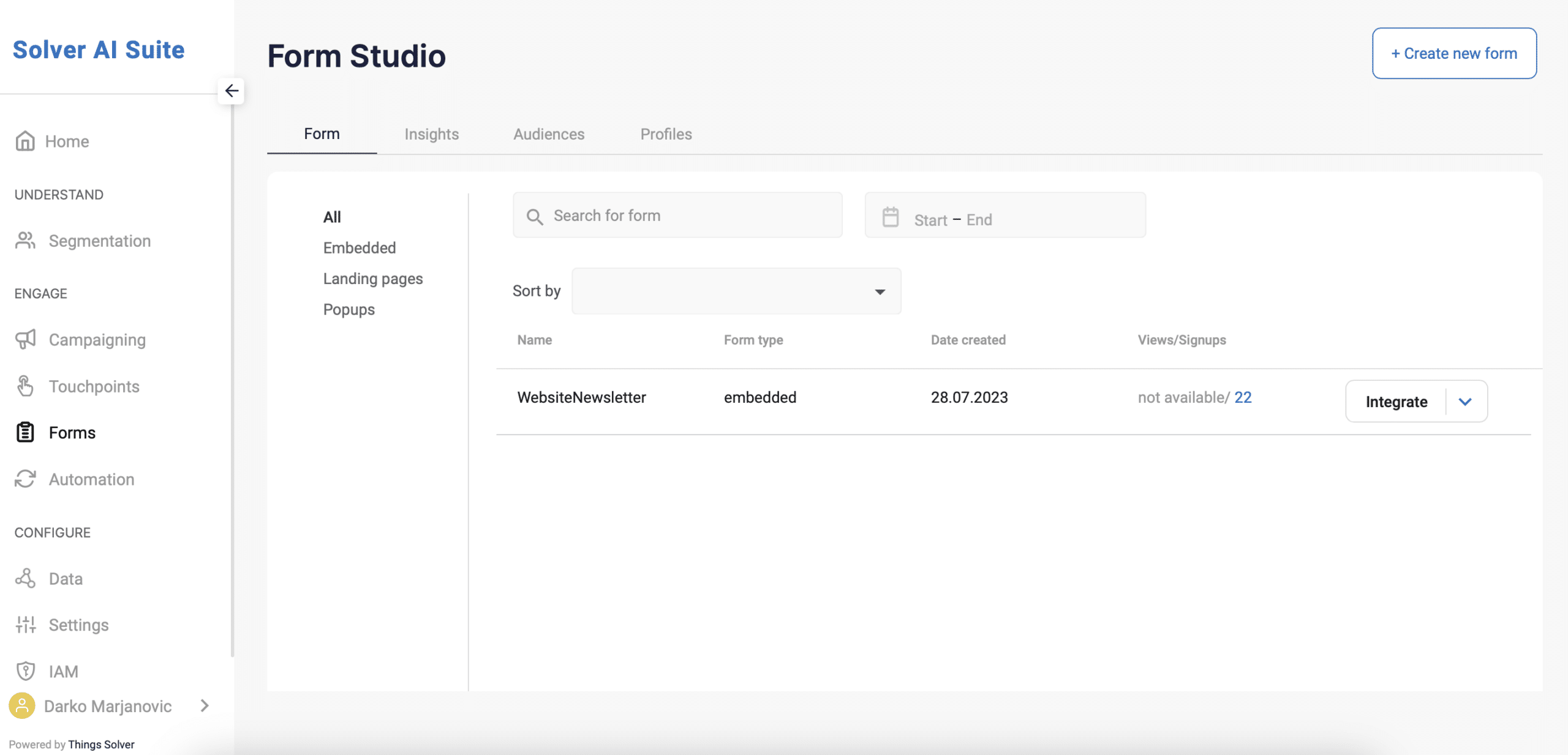Viewport: 1568px width, 755px height.
Task: Switch to the Audiences tab
Action: point(549,133)
